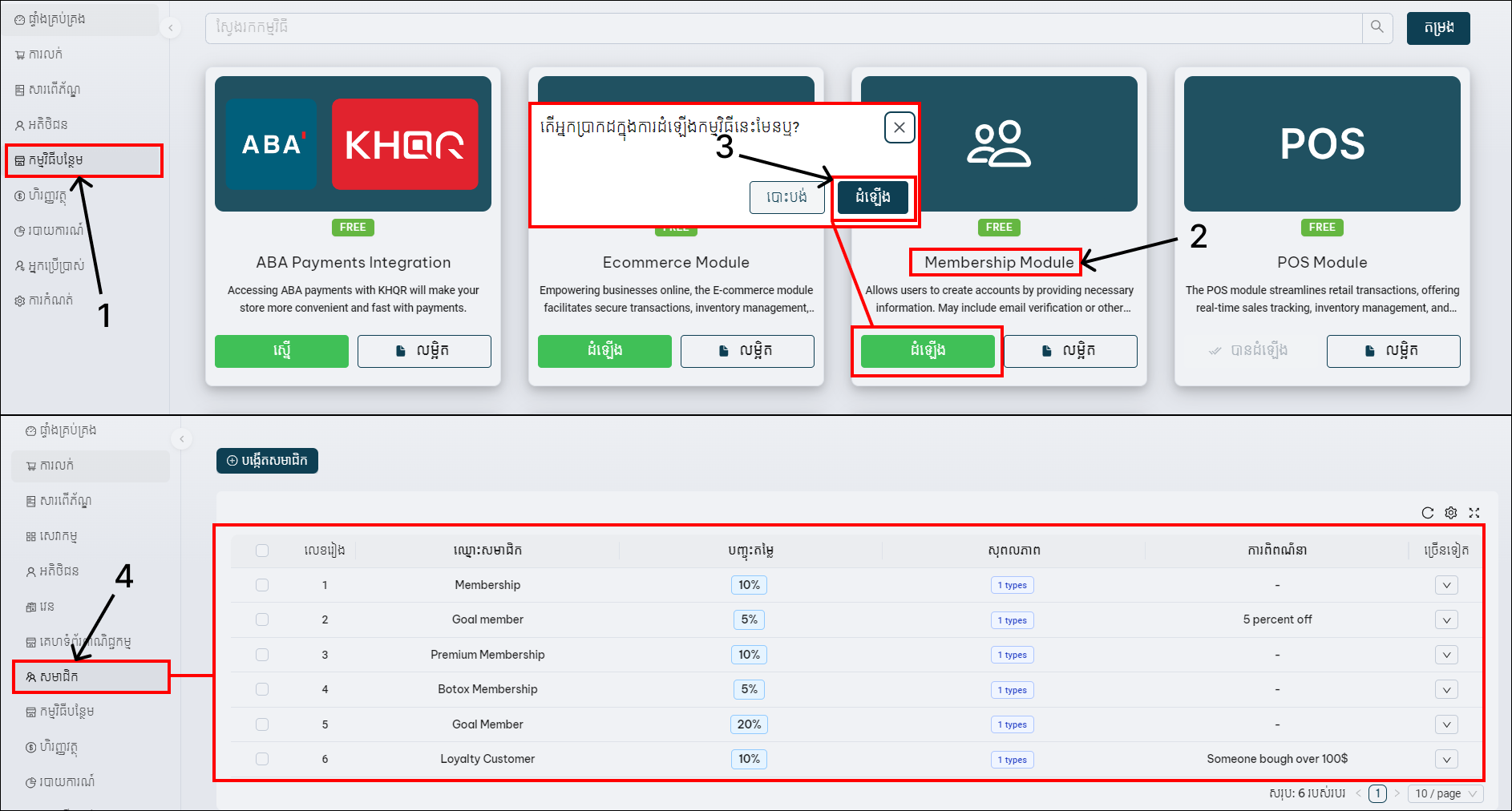Screen dimensions: 1512x811
Task: Select សមាជិក in the lower sidebar
Action: click(91, 677)
